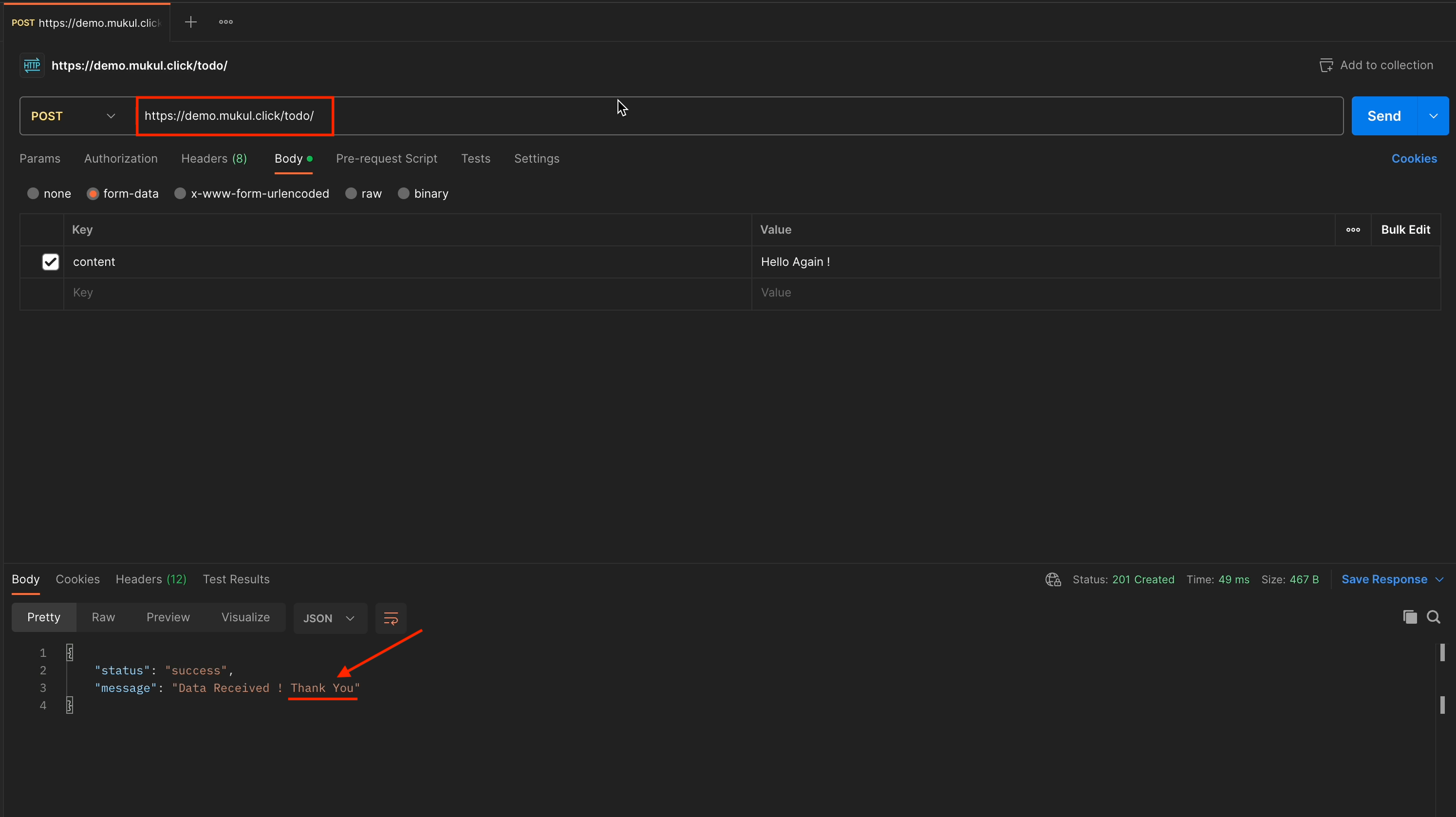Open column options three-dot icon near Bulk Edit
Screen dimensions: 1456x817
[x=1353, y=229]
